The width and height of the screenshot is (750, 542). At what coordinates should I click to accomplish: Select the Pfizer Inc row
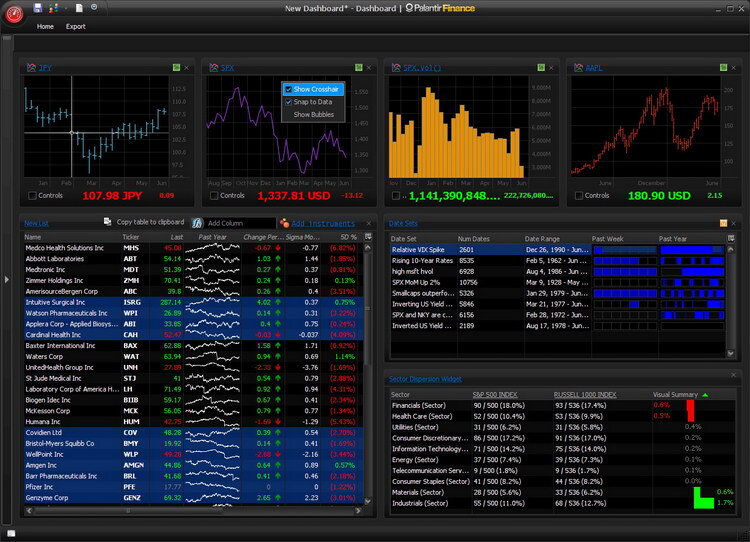point(193,487)
